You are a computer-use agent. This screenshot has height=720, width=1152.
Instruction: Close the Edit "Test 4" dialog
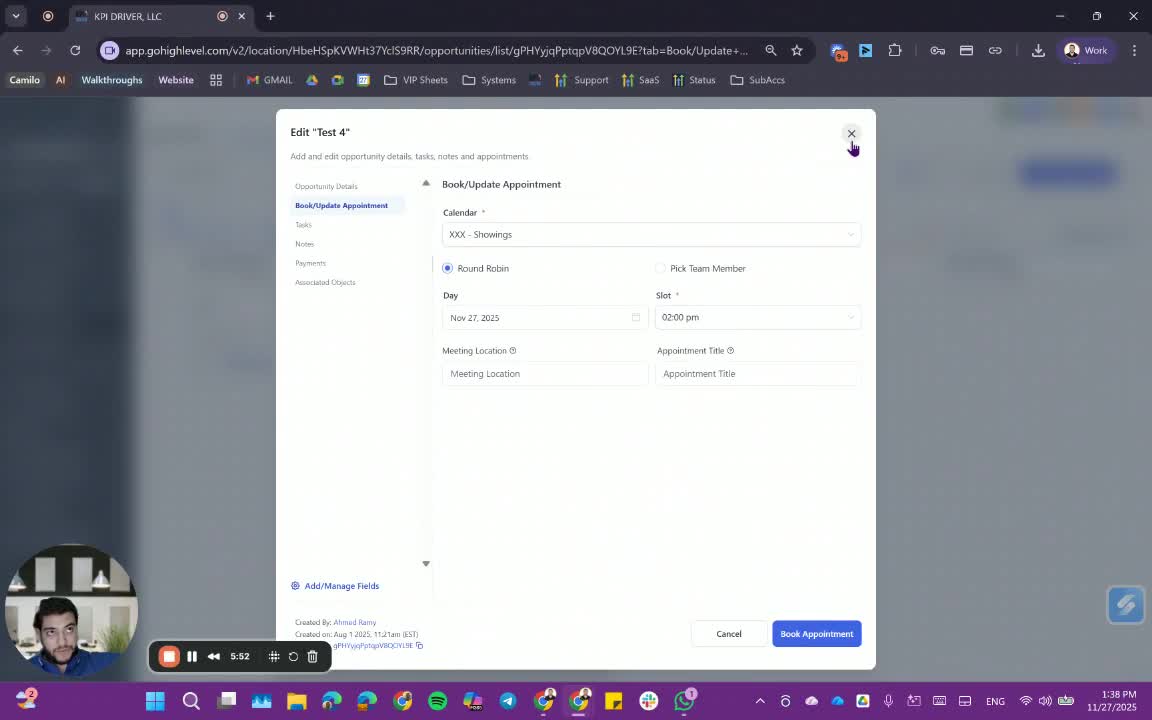click(x=851, y=133)
